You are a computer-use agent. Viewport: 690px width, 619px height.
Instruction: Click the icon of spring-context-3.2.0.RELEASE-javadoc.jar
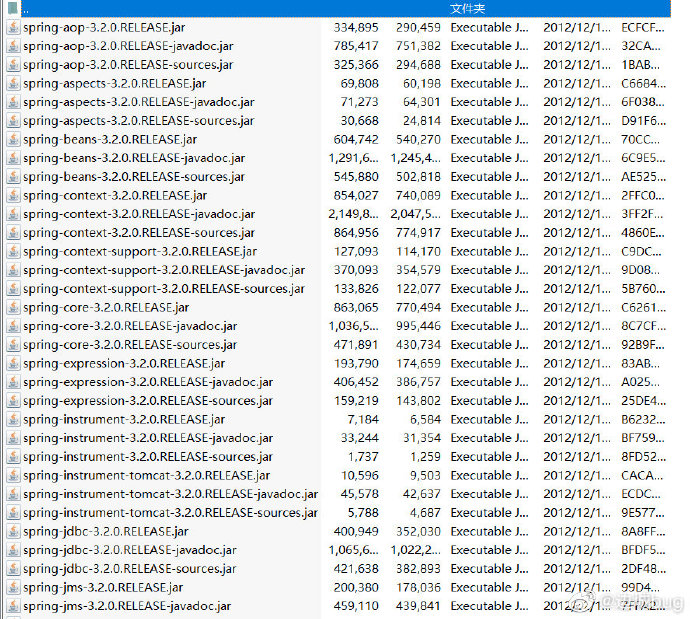[x=14, y=214]
